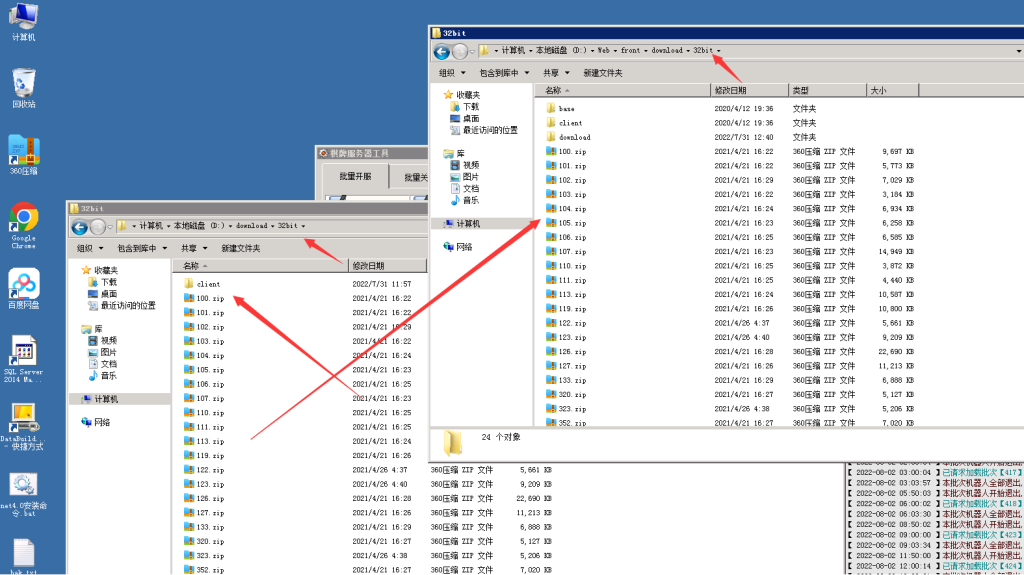
Task: Open the 百度网盘 desktop shortcut
Action: click(24, 285)
